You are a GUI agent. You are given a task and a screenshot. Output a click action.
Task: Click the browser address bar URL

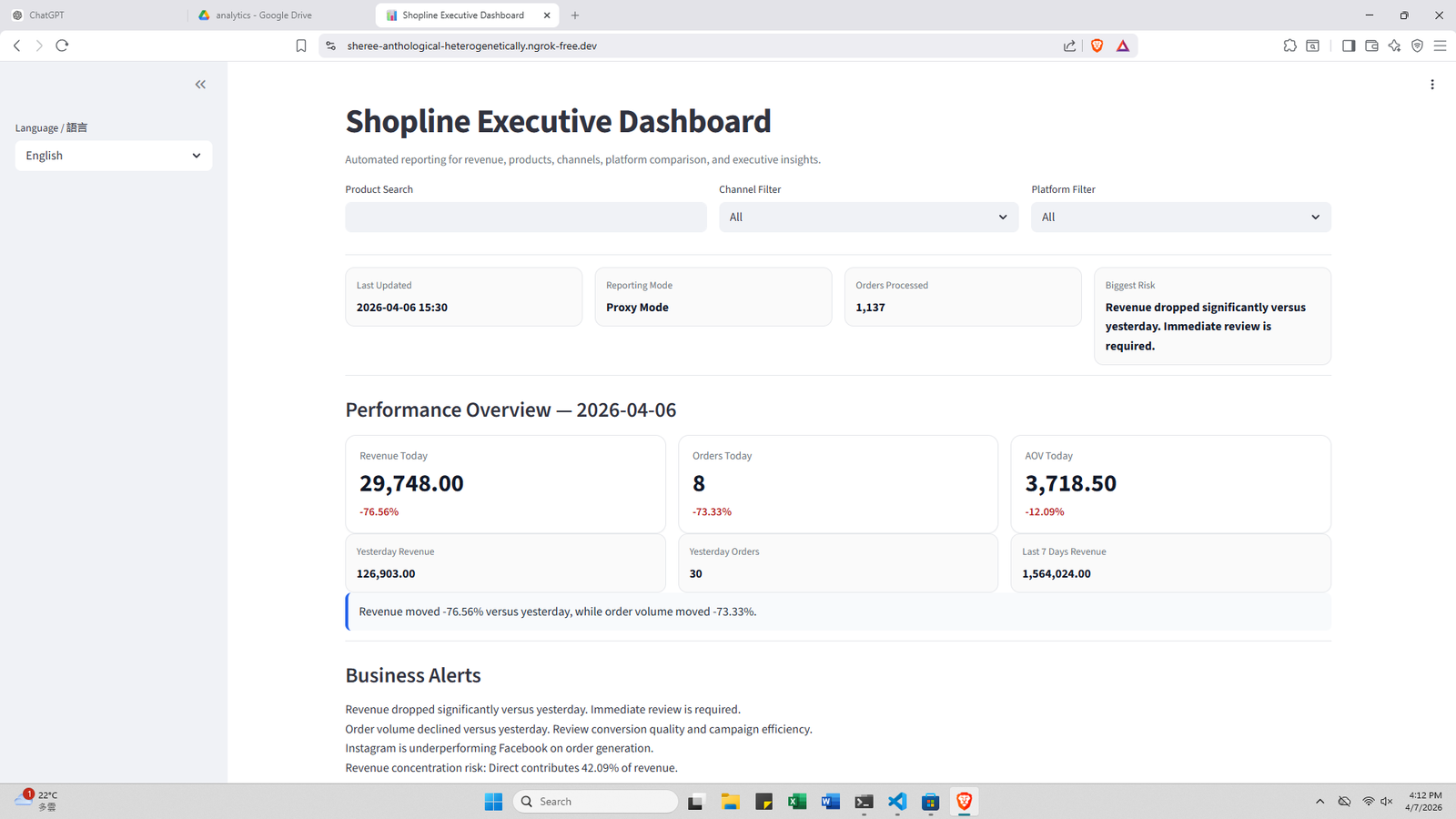[471, 45]
